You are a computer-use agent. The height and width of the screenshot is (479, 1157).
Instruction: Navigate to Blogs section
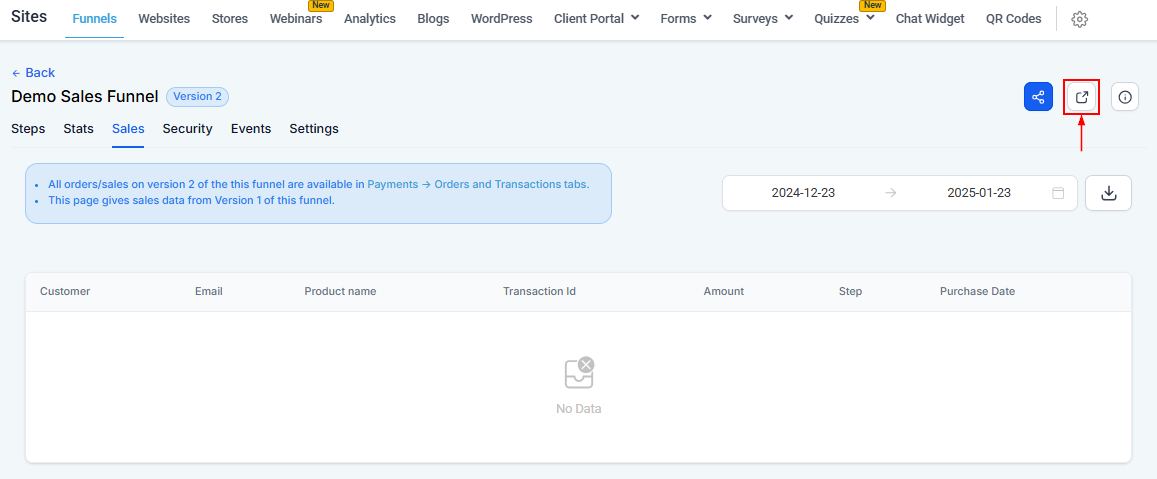click(x=433, y=19)
